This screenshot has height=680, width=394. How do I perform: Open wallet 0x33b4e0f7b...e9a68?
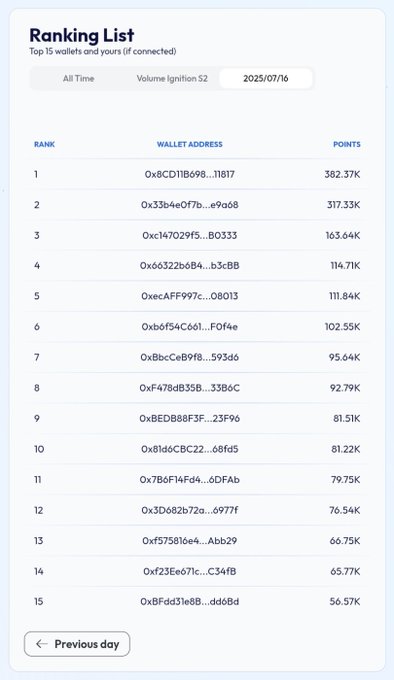coord(190,205)
